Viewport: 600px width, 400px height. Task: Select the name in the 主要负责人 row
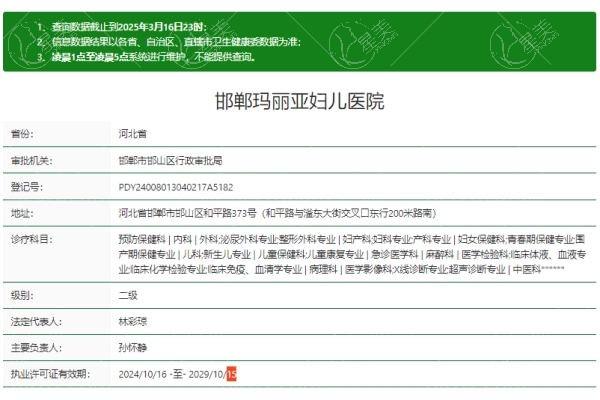click(x=132, y=348)
